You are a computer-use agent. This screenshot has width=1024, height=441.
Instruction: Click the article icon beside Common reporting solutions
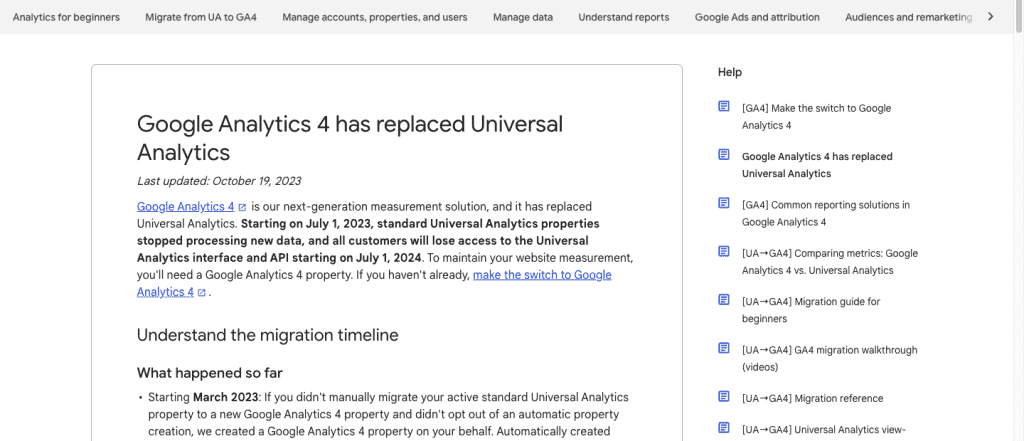click(x=724, y=203)
